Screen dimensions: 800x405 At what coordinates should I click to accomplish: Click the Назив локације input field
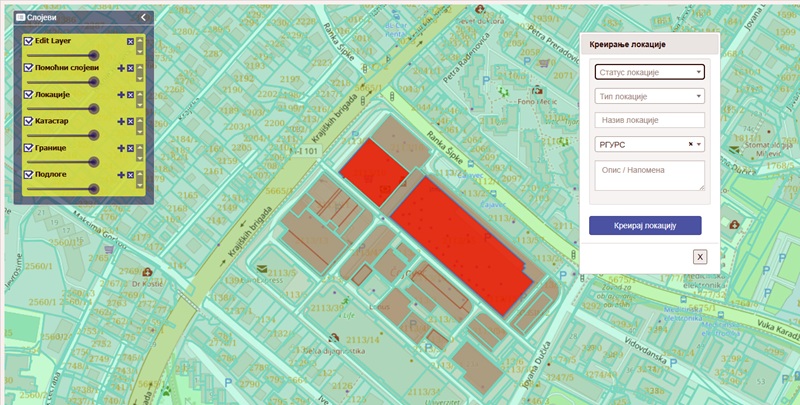pyautogui.click(x=649, y=121)
